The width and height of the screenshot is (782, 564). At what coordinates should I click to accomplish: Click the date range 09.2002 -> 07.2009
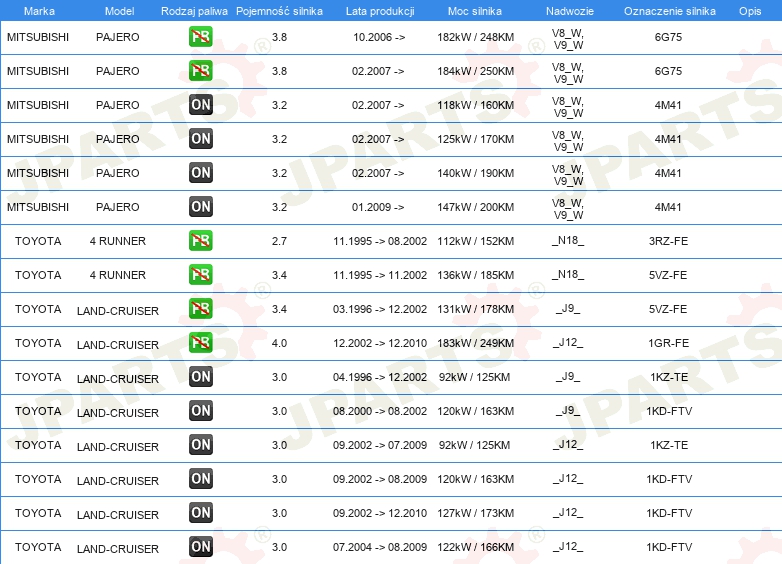point(380,445)
